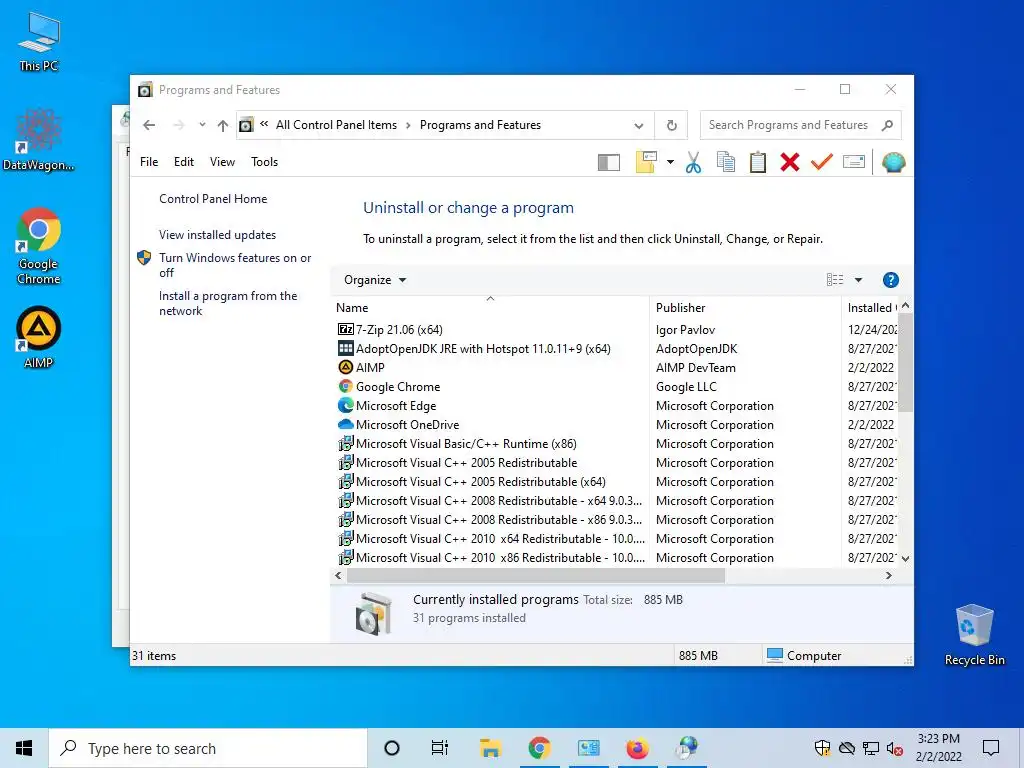Click the Control Panel taskbar icon
The image size is (1024, 768).
588,748
